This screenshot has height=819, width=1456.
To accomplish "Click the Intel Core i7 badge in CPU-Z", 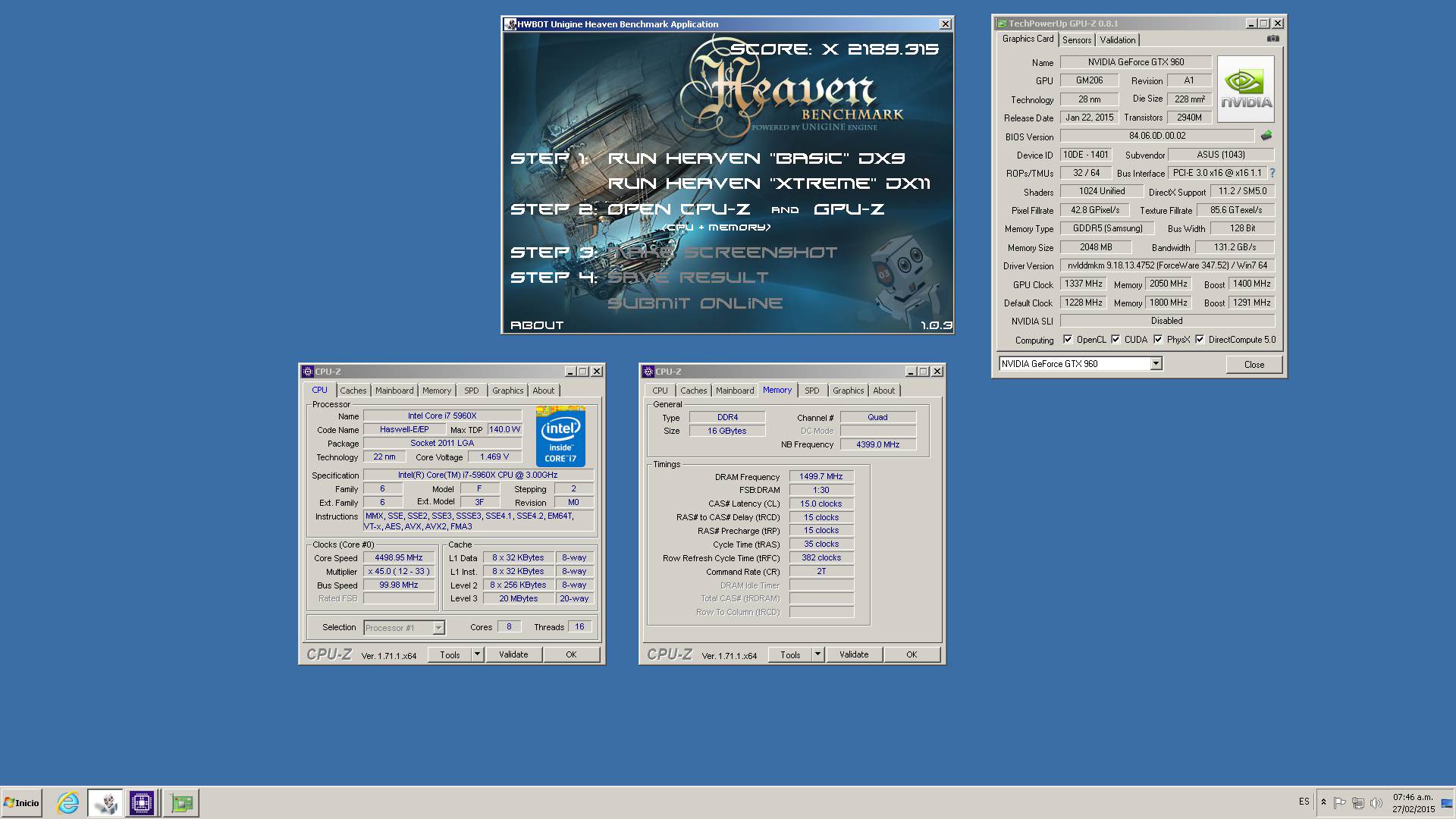I will [560, 437].
